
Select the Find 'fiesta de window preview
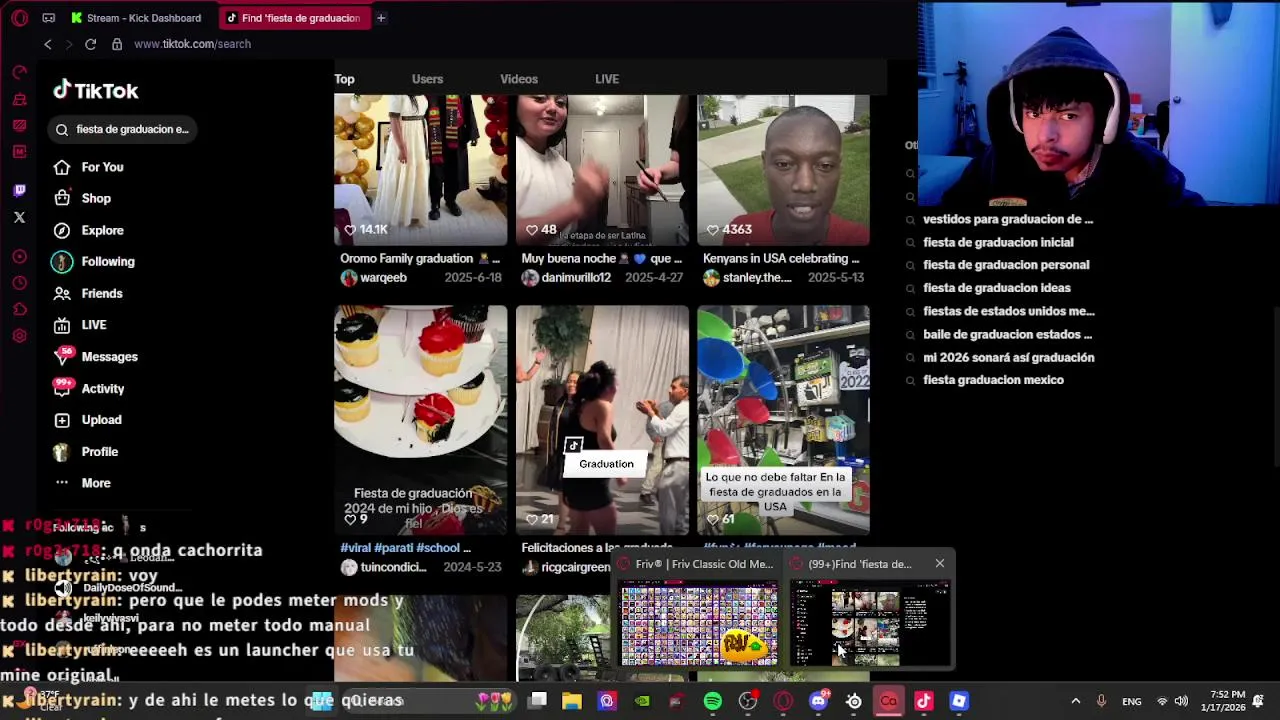point(870,625)
